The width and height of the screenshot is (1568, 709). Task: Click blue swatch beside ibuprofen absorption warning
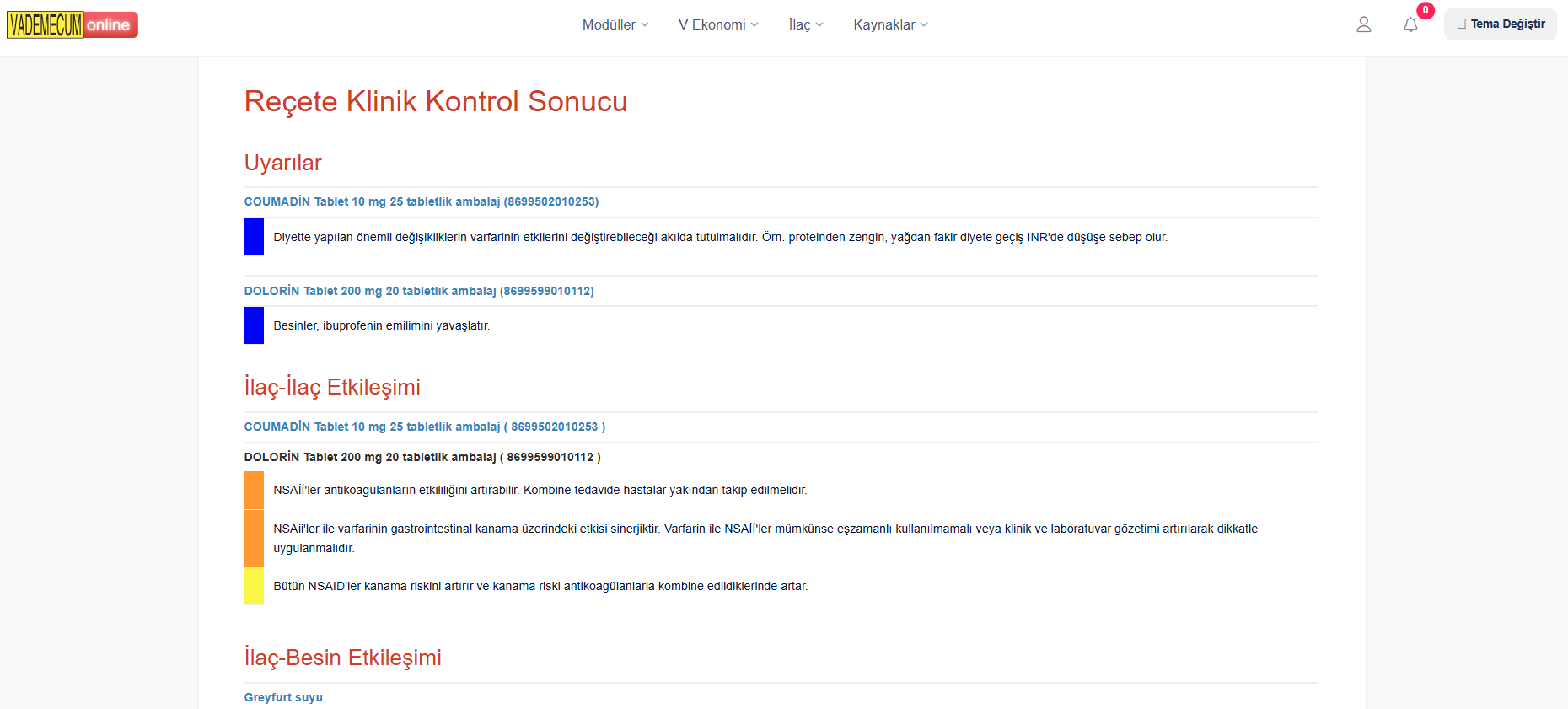point(254,325)
